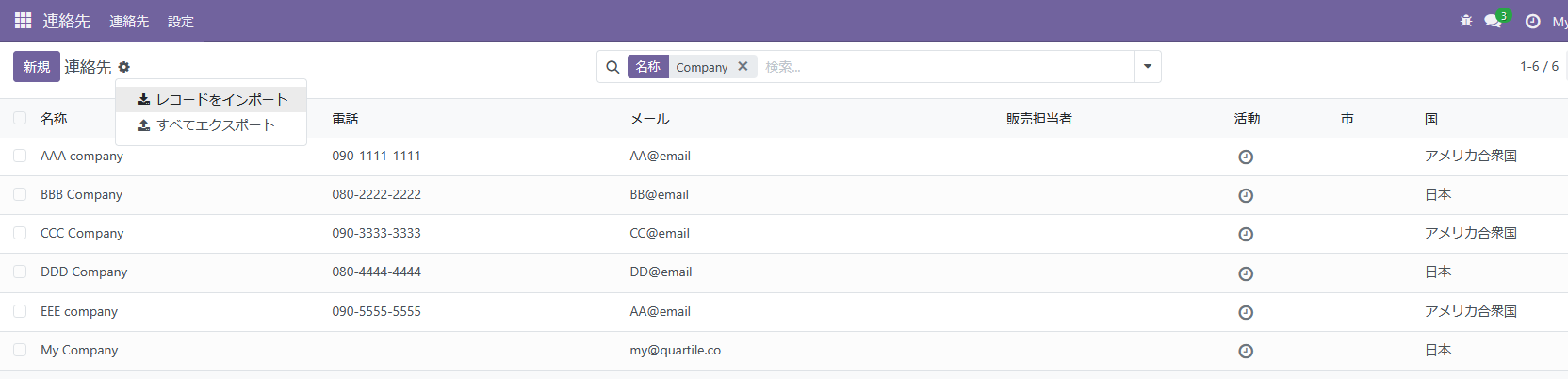Check the BBB Company row checkbox
The image size is (1568, 379).
(20, 194)
